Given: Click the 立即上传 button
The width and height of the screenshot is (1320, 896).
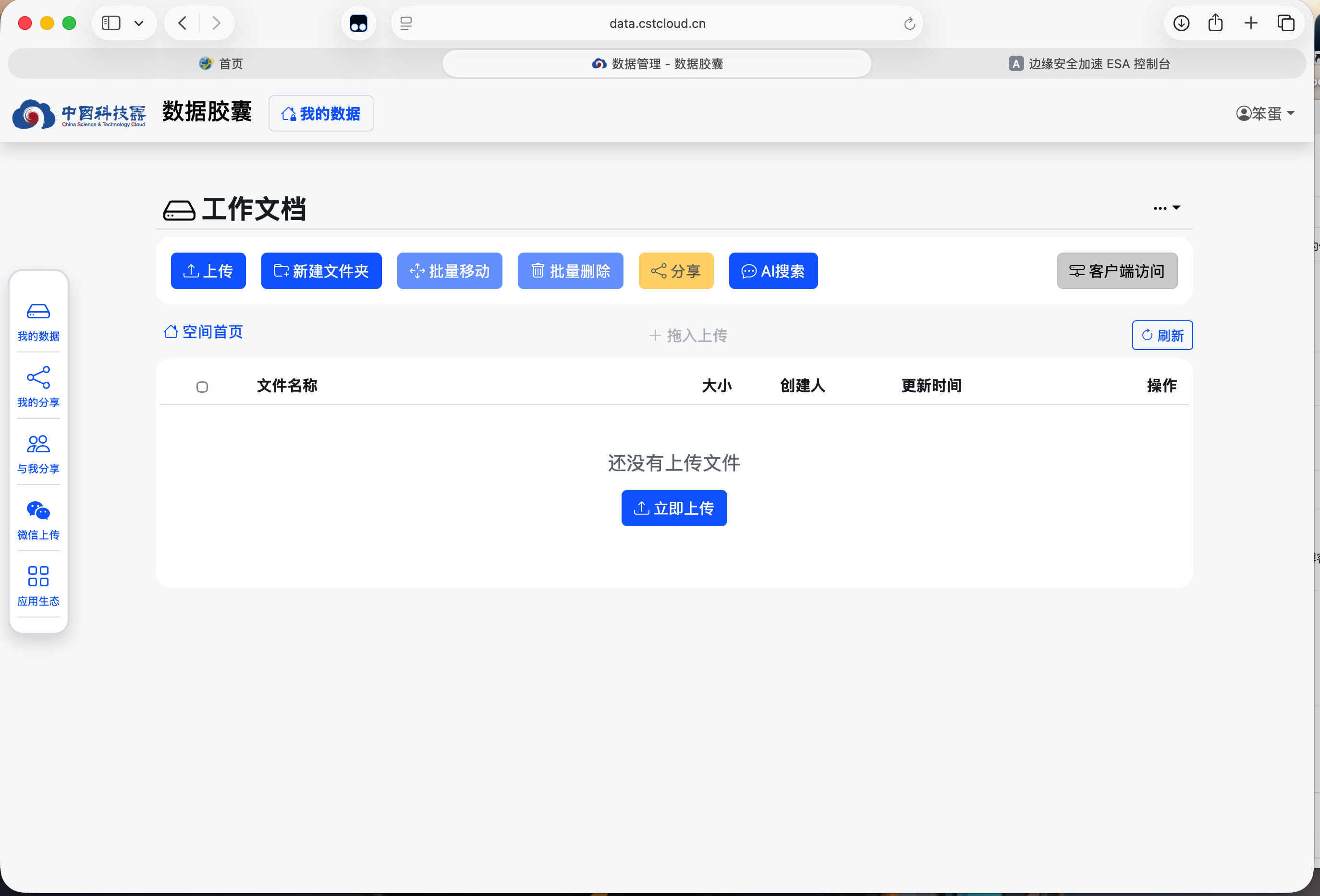Looking at the screenshot, I should pyautogui.click(x=673, y=508).
